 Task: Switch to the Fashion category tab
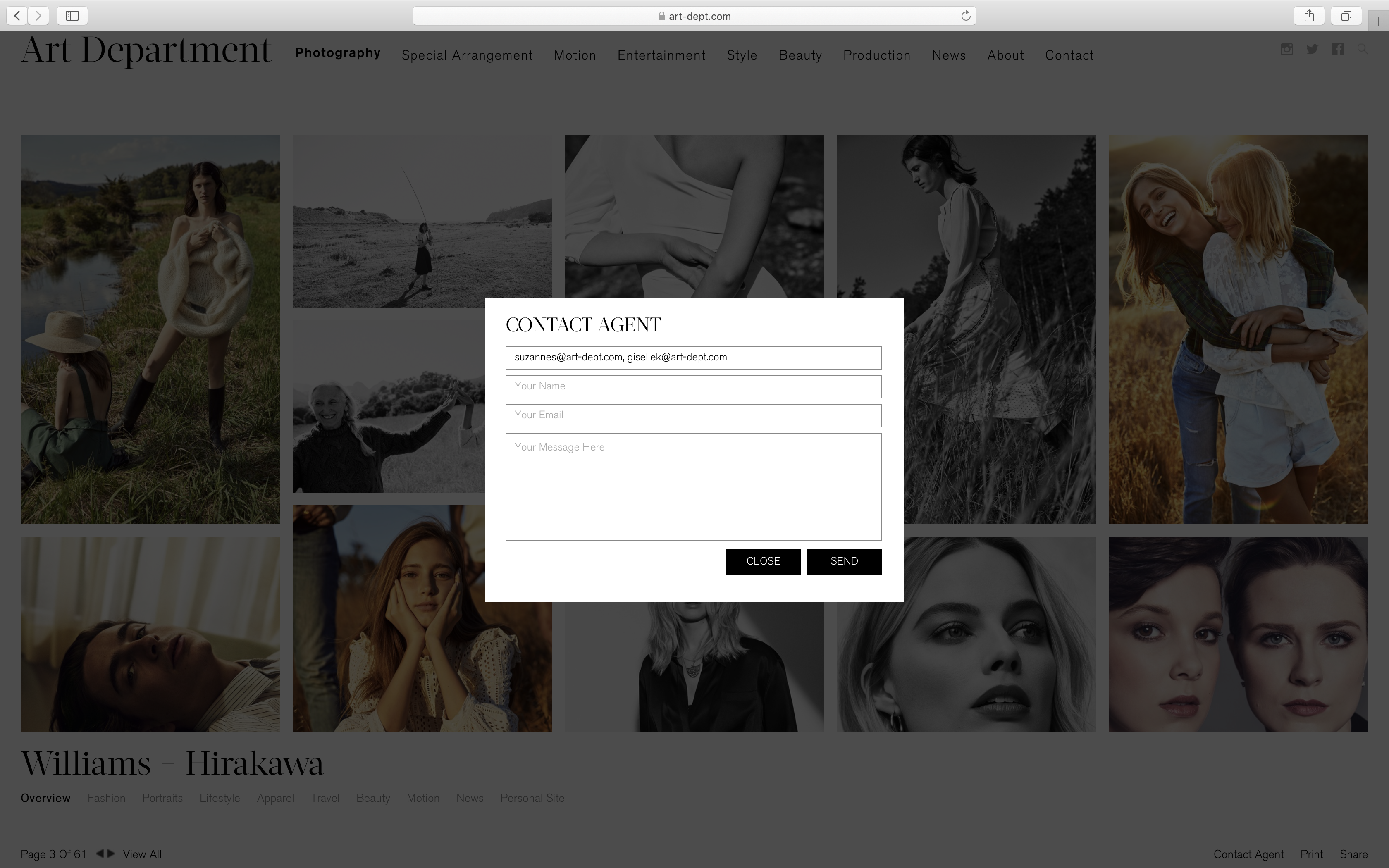click(106, 798)
